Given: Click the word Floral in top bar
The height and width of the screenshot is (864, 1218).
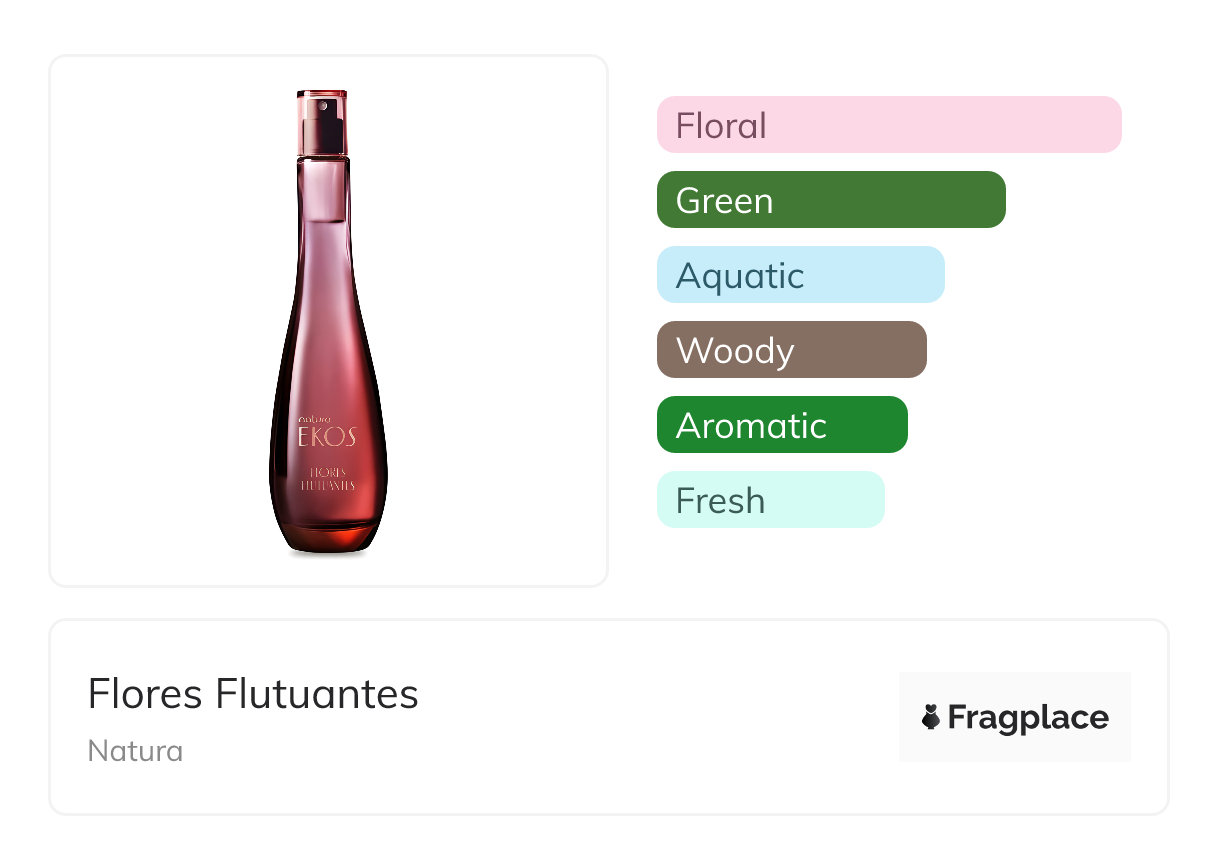Looking at the screenshot, I should tap(721, 126).
